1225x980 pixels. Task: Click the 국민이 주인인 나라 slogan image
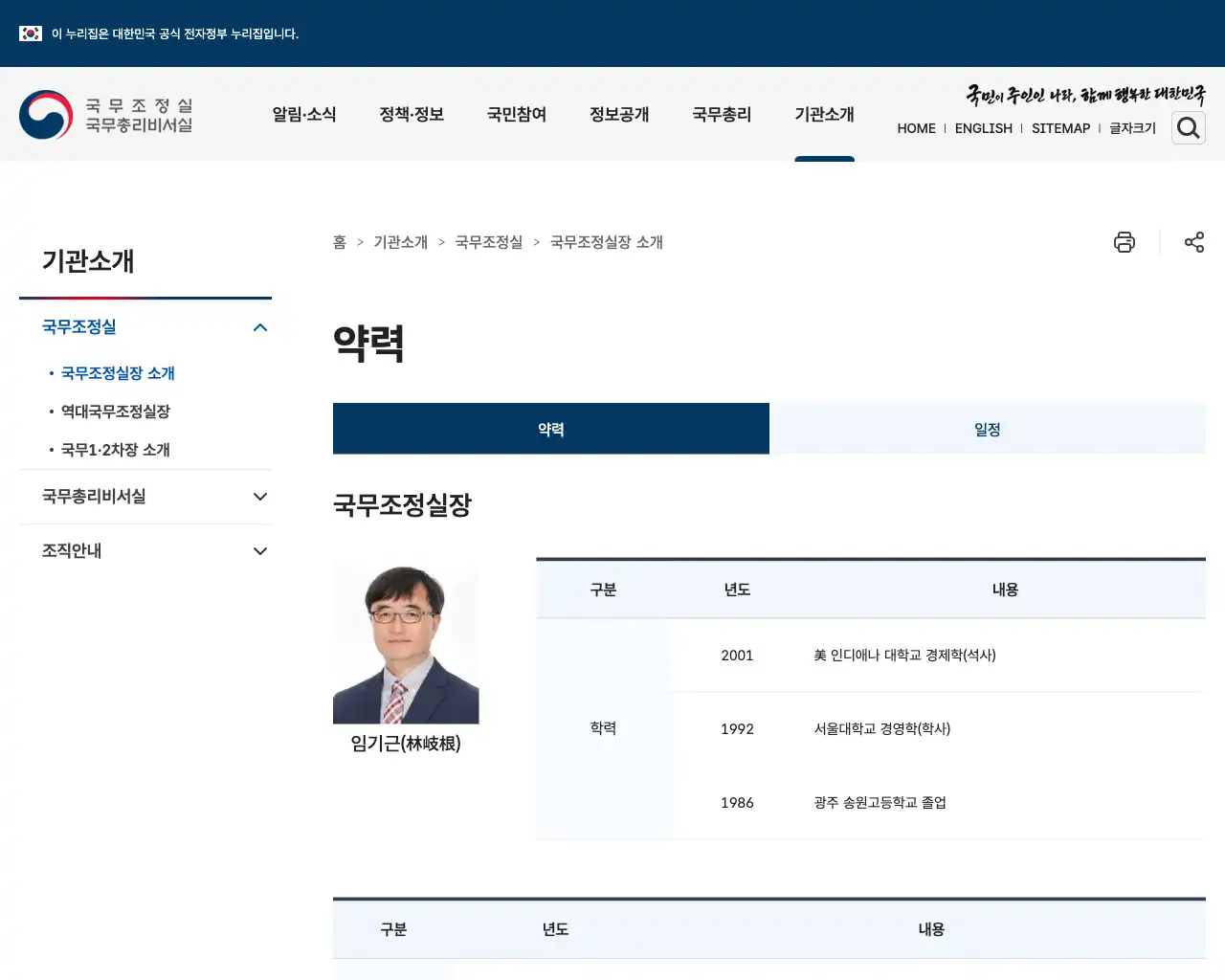(1085, 95)
